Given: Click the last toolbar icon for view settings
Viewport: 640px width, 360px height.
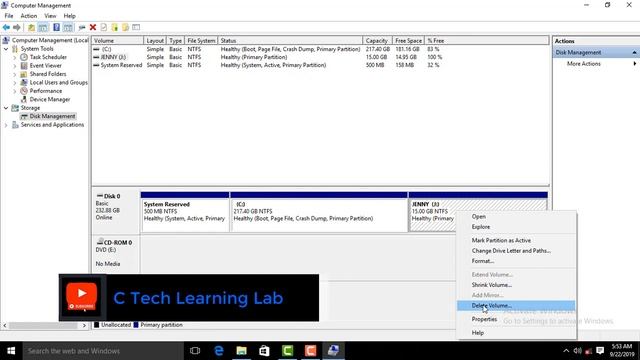Looking at the screenshot, I should point(136,27).
